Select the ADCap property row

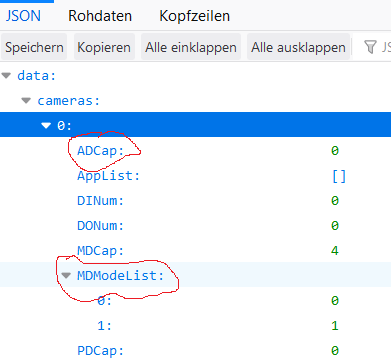(195, 151)
